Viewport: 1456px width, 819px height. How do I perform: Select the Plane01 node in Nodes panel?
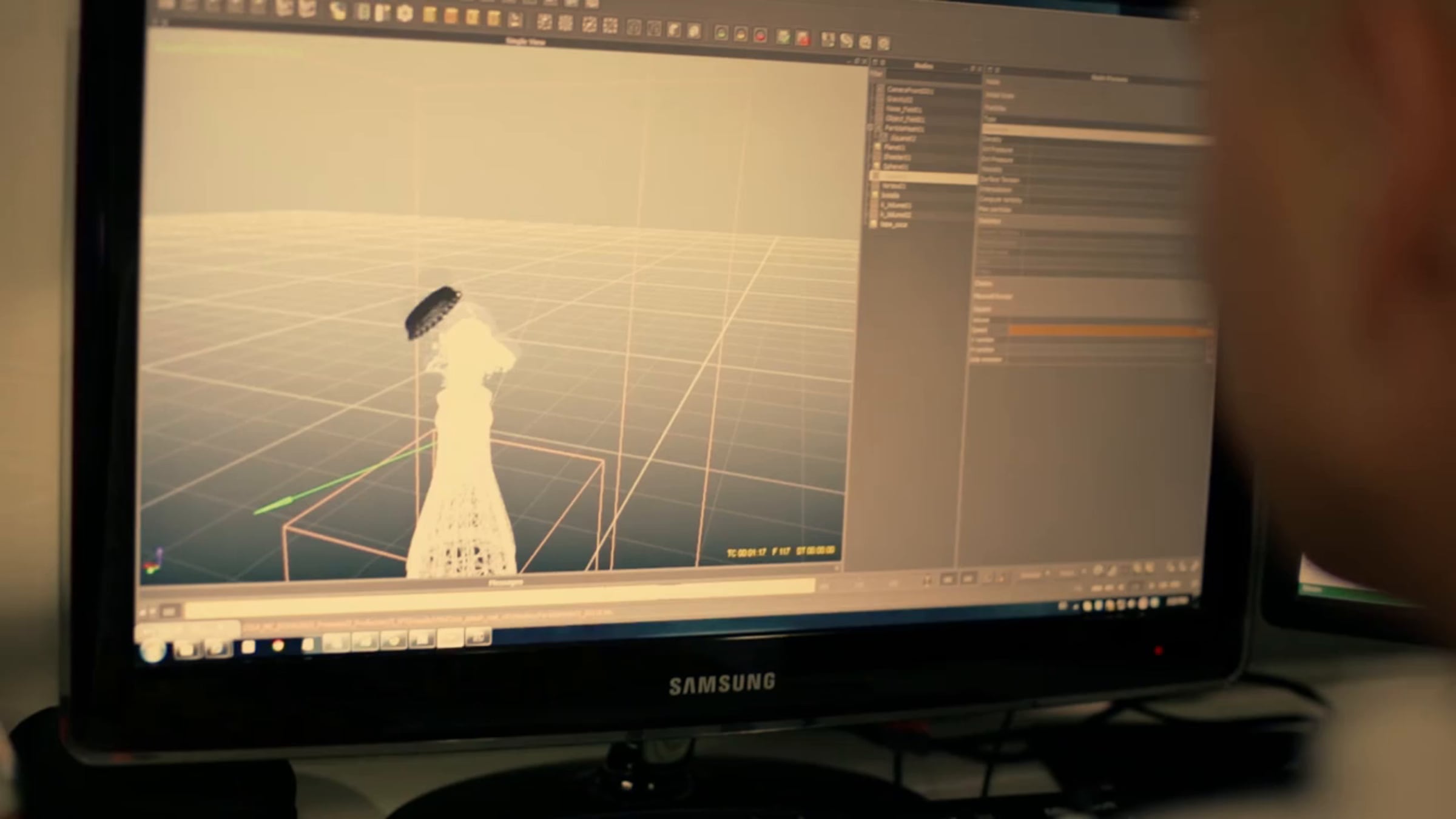(x=895, y=147)
